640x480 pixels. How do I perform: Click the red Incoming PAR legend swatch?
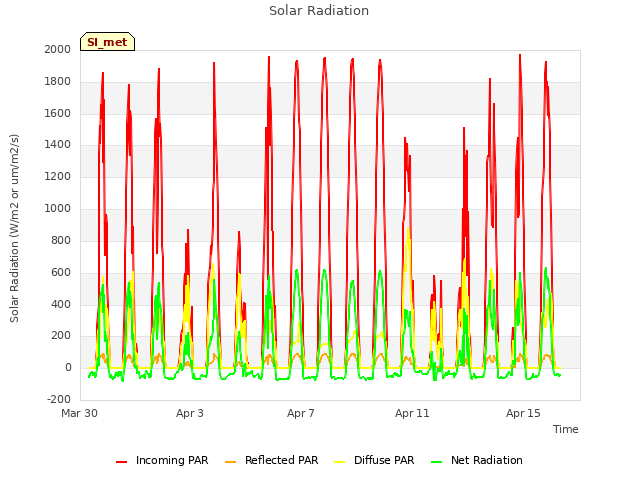pyautogui.click(x=122, y=462)
